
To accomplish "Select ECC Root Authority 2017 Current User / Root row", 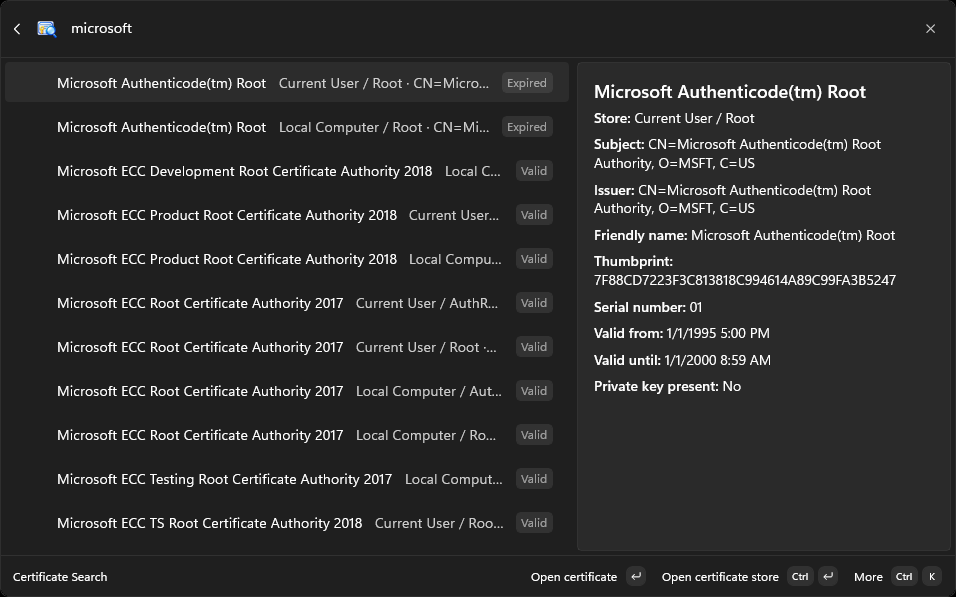I will click(287, 346).
